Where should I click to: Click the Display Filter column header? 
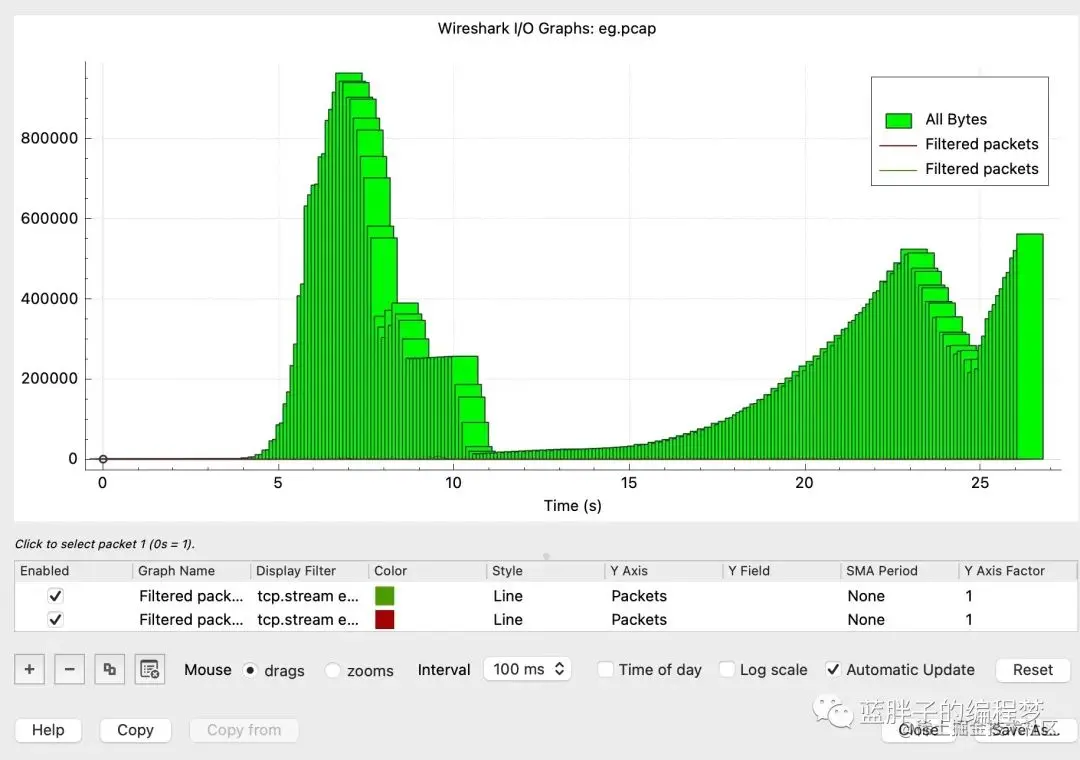pyautogui.click(x=310, y=571)
